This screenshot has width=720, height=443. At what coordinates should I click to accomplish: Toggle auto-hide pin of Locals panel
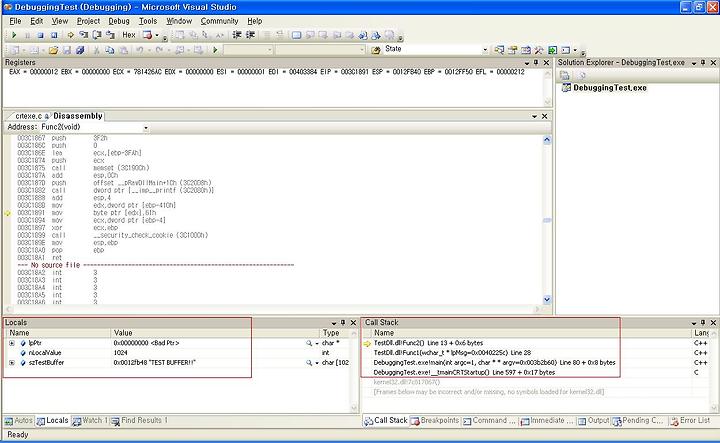pos(343,323)
